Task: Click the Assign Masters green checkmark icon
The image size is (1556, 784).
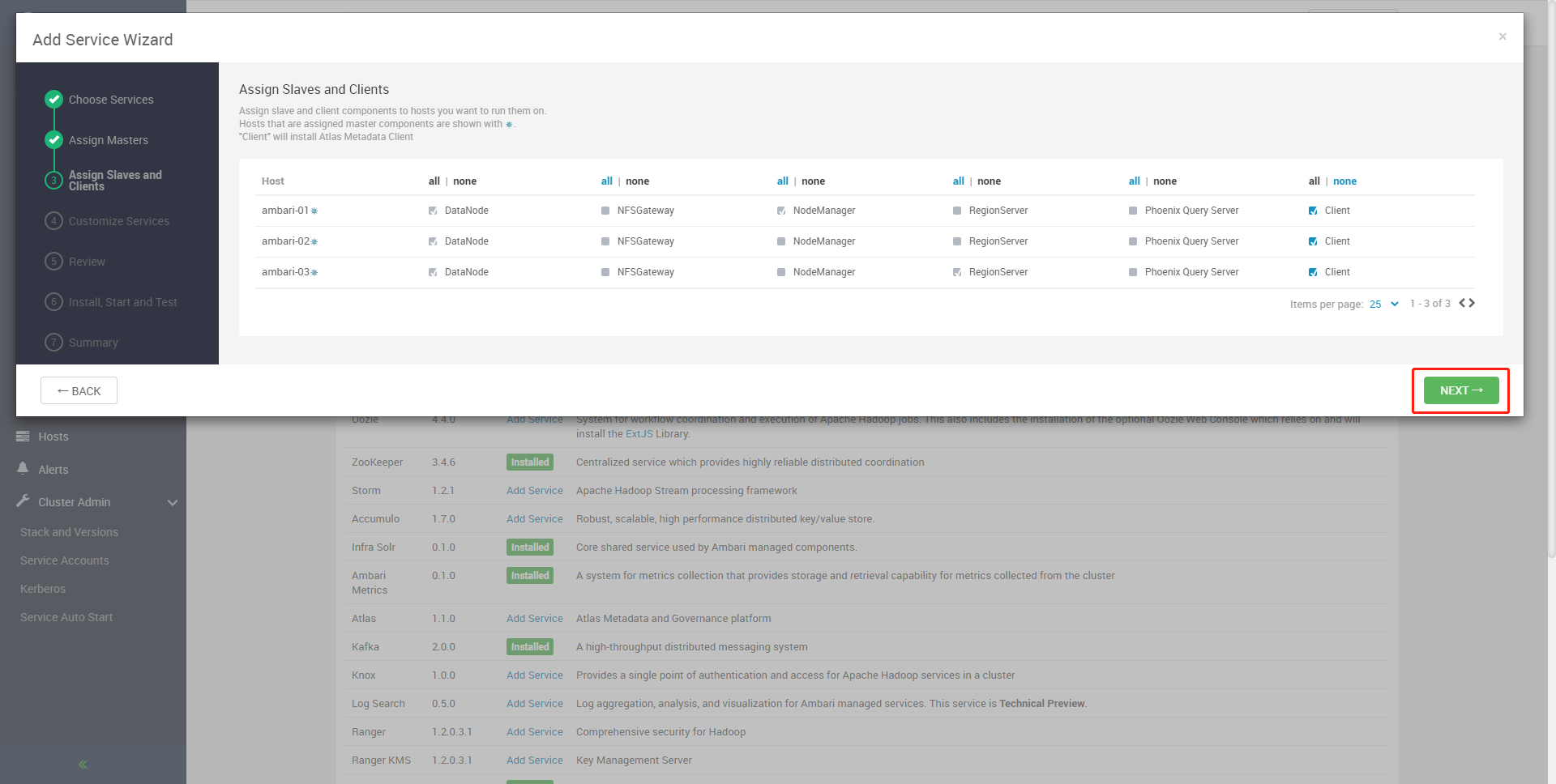Action: coord(53,139)
